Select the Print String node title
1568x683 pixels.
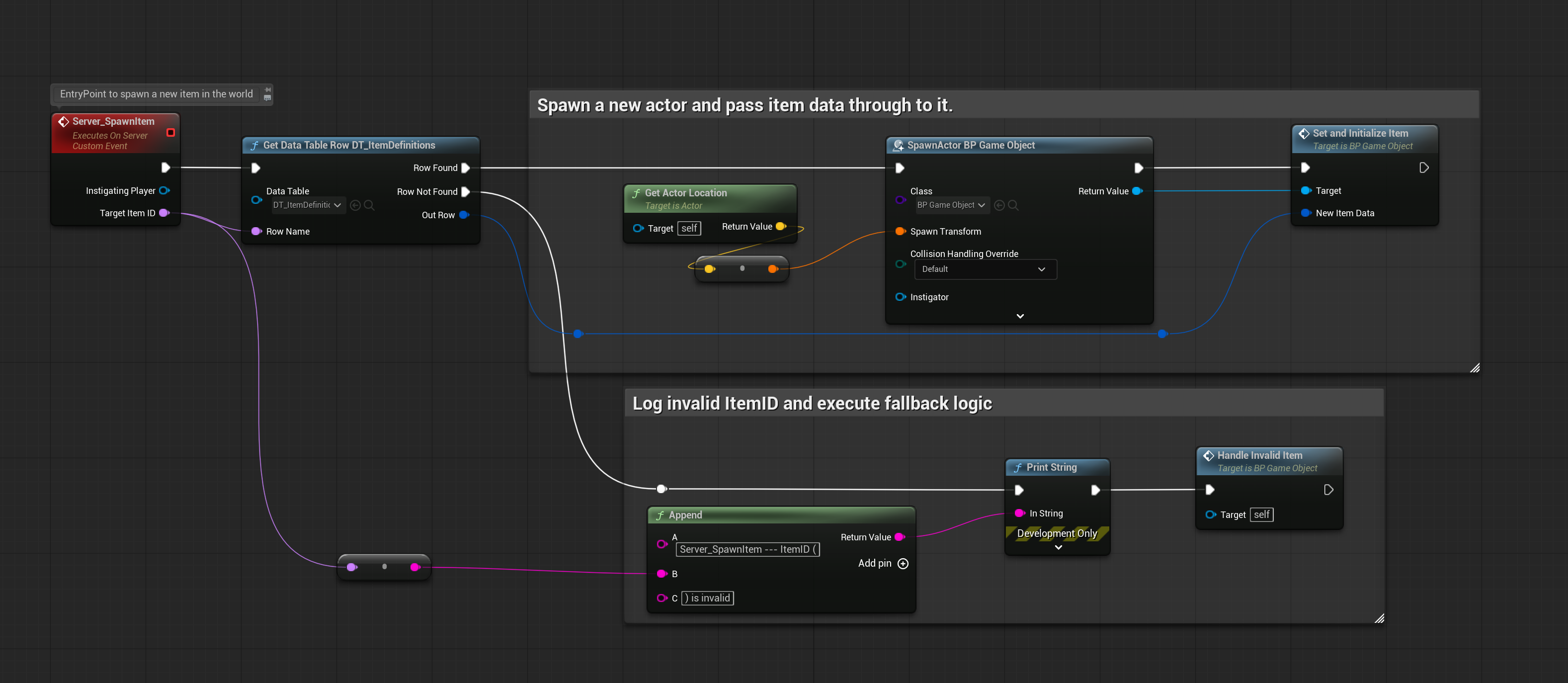pyautogui.click(x=1052, y=467)
